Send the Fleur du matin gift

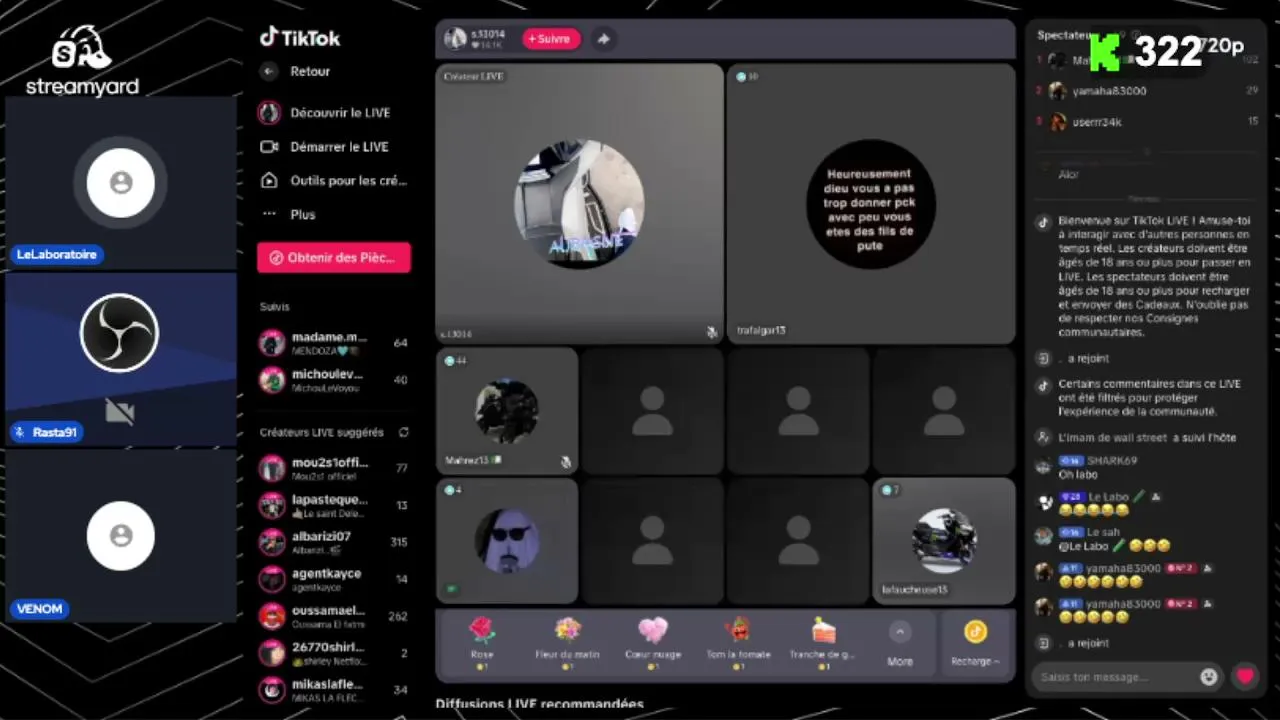[567, 642]
